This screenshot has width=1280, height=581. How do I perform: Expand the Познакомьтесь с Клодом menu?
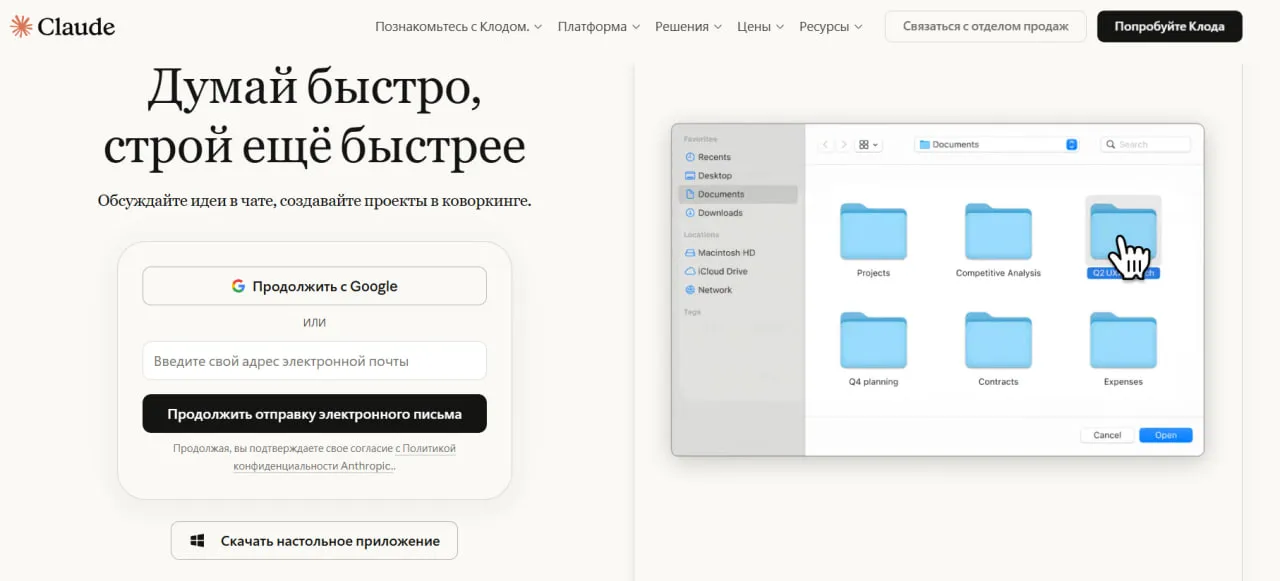click(x=459, y=27)
